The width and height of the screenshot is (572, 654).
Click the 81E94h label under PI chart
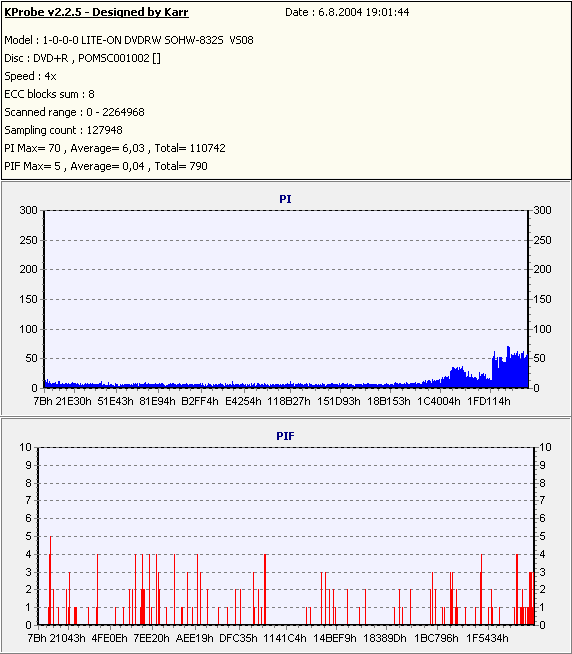pos(157,401)
